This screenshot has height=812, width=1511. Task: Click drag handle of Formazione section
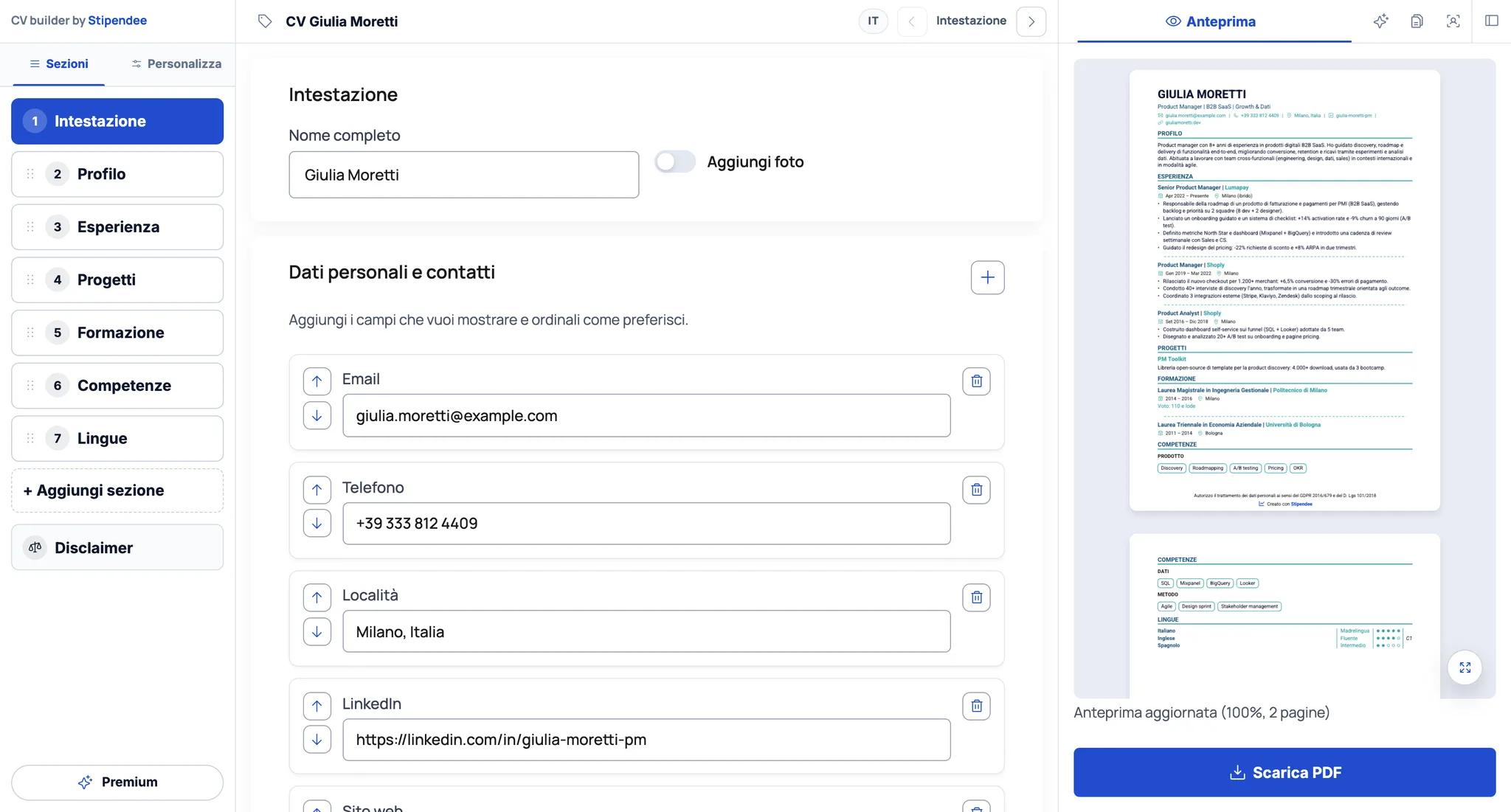pyautogui.click(x=30, y=333)
